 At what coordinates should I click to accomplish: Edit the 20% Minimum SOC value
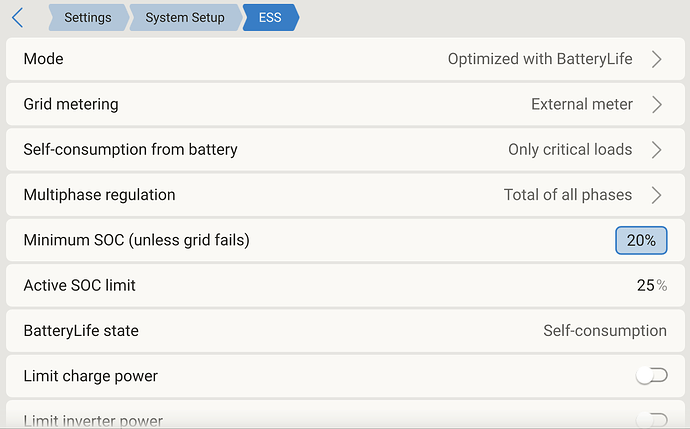[640, 240]
